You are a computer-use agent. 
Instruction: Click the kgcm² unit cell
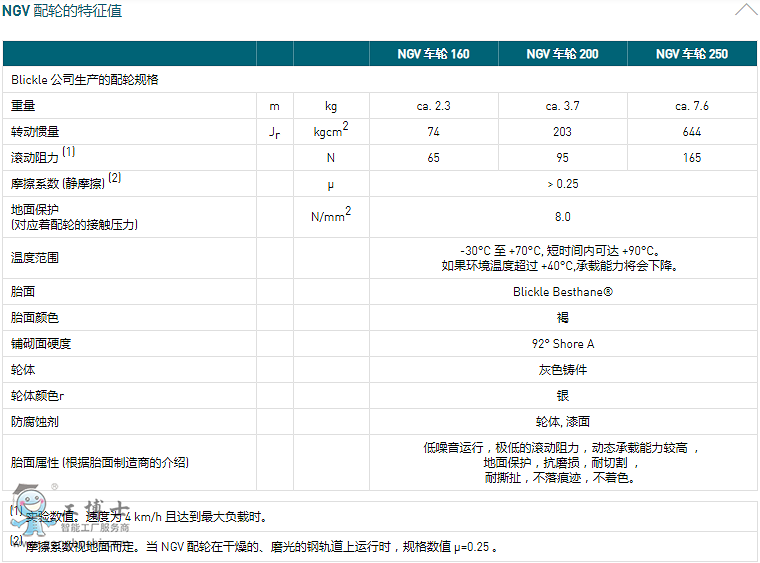coord(330,131)
